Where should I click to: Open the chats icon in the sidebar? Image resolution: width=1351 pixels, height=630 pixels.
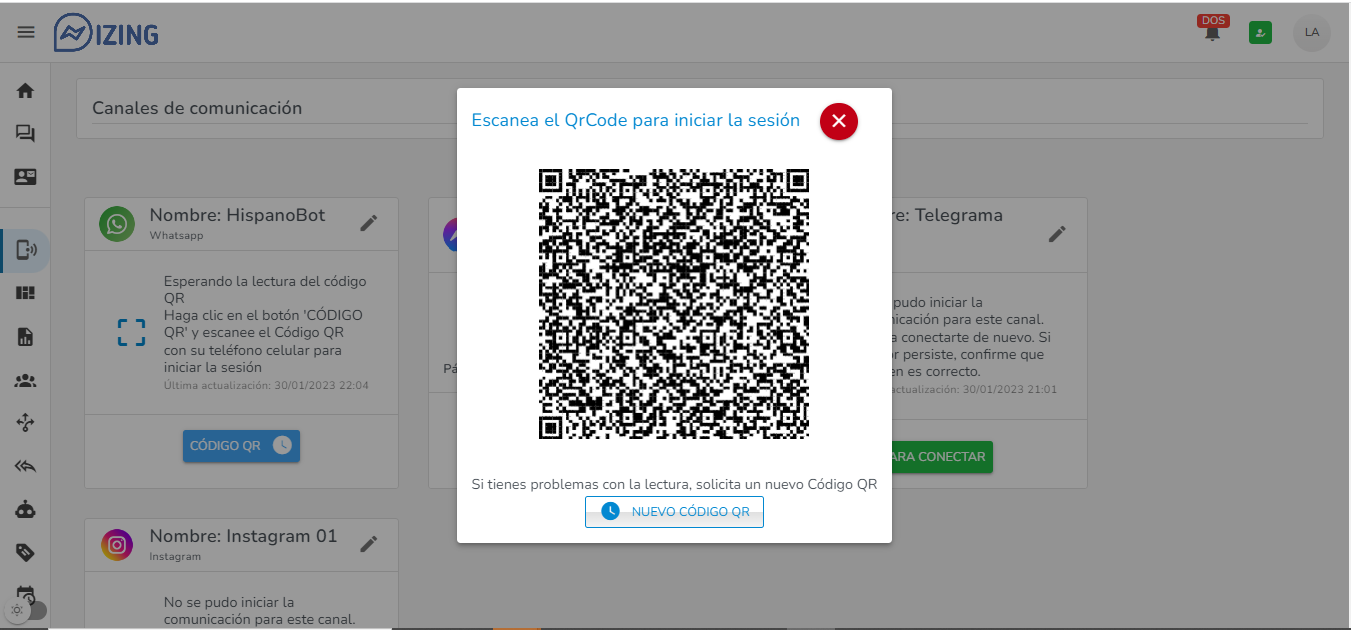(25, 133)
